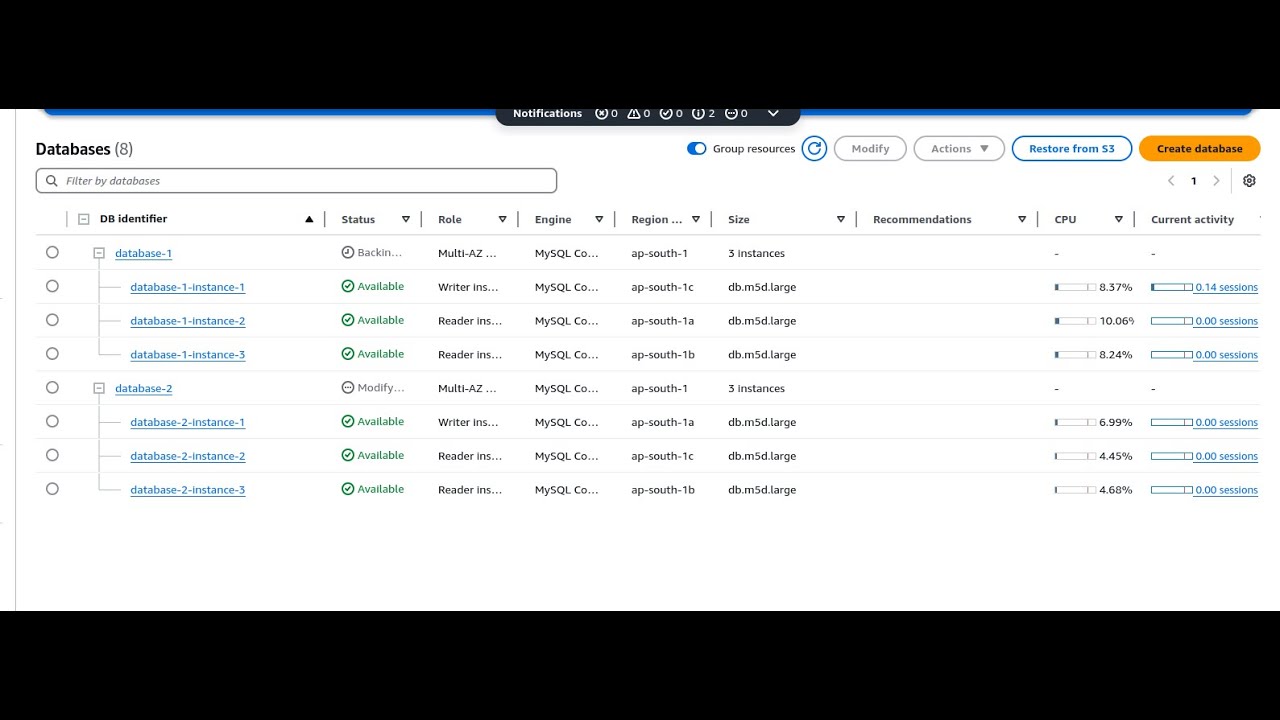Screen dimensions: 1280x720
Task: Open table preferences gear icon
Action: [x=1249, y=181]
